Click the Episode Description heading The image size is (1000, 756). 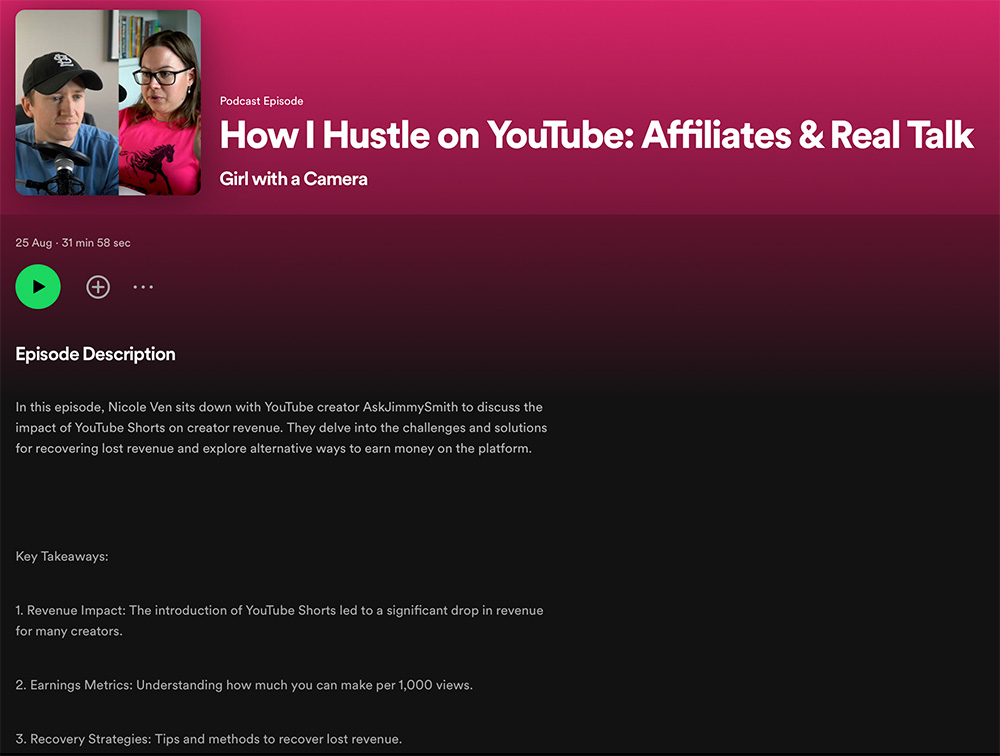(x=96, y=354)
